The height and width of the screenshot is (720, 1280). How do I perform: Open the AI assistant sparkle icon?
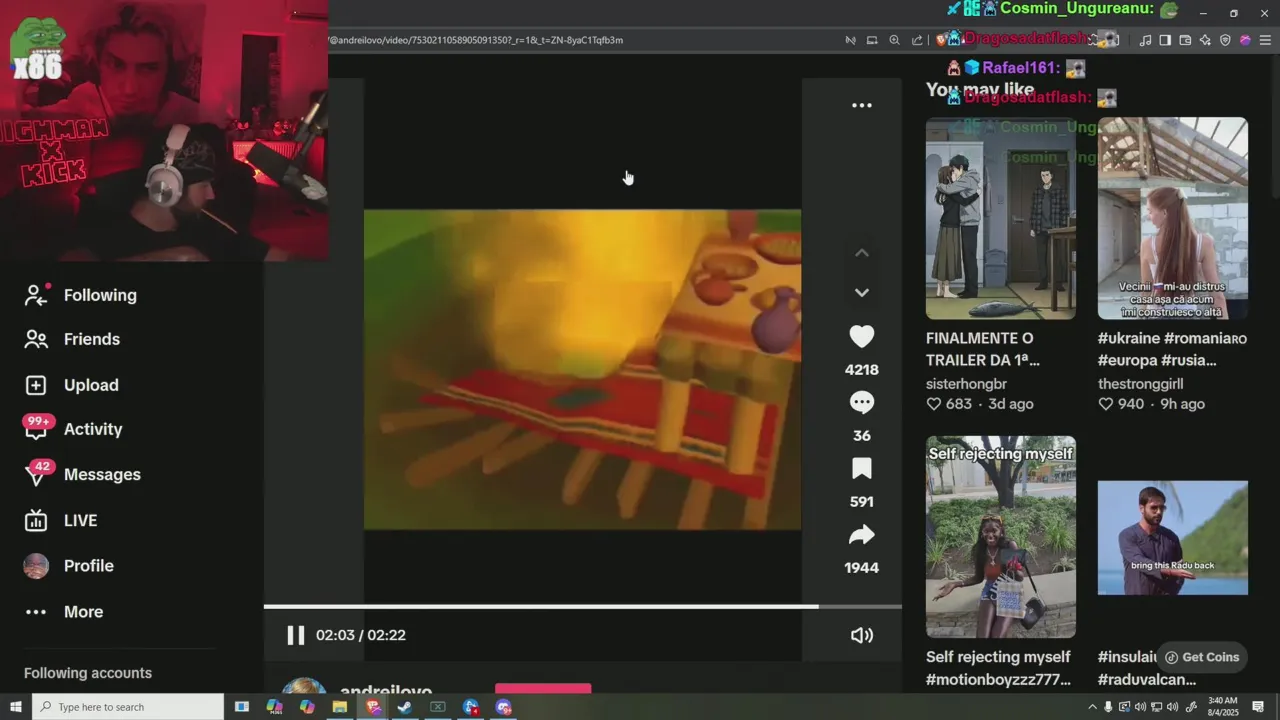click(x=1205, y=40)
